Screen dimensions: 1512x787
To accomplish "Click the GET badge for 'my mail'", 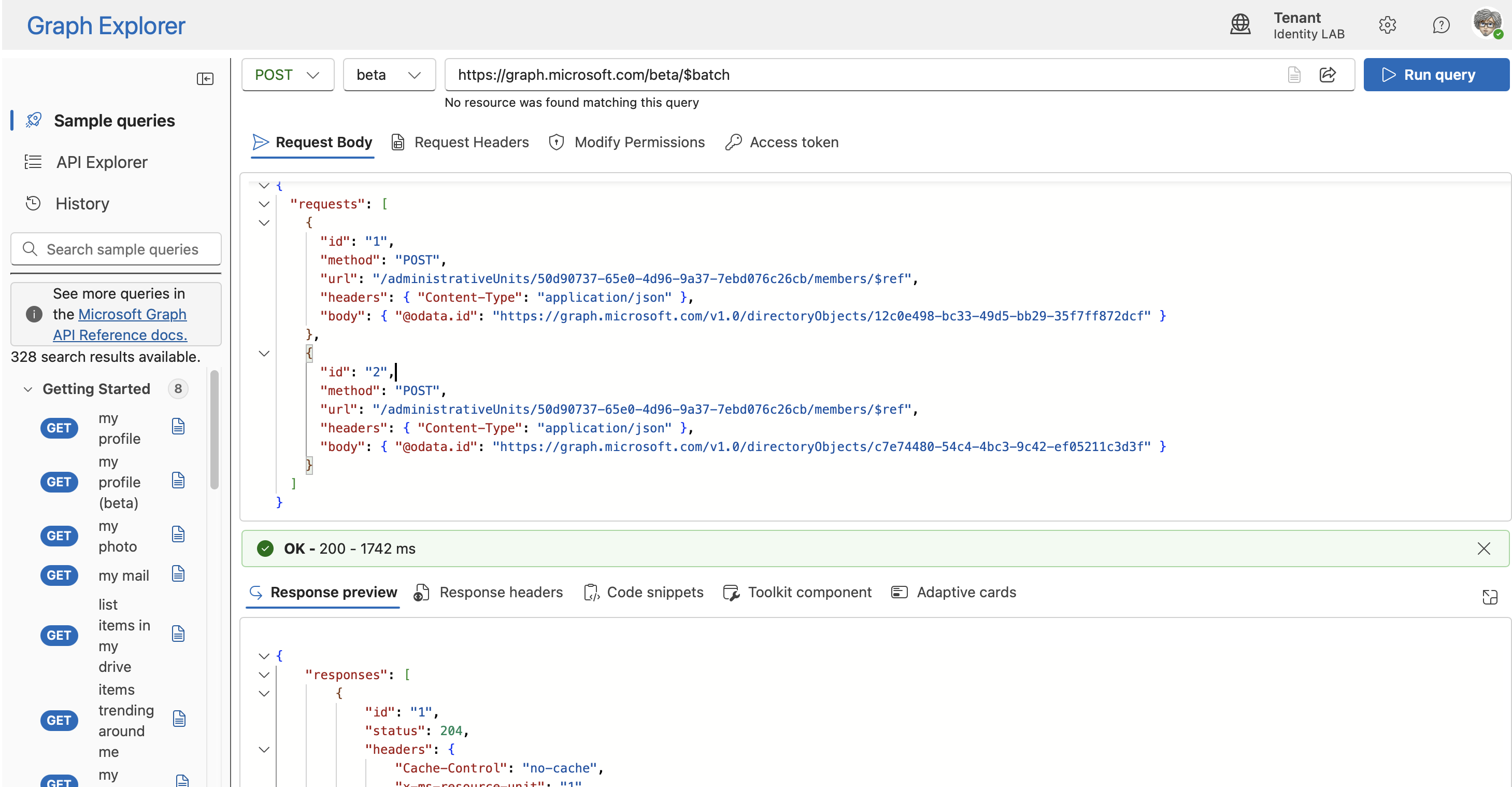I will 59,575.
